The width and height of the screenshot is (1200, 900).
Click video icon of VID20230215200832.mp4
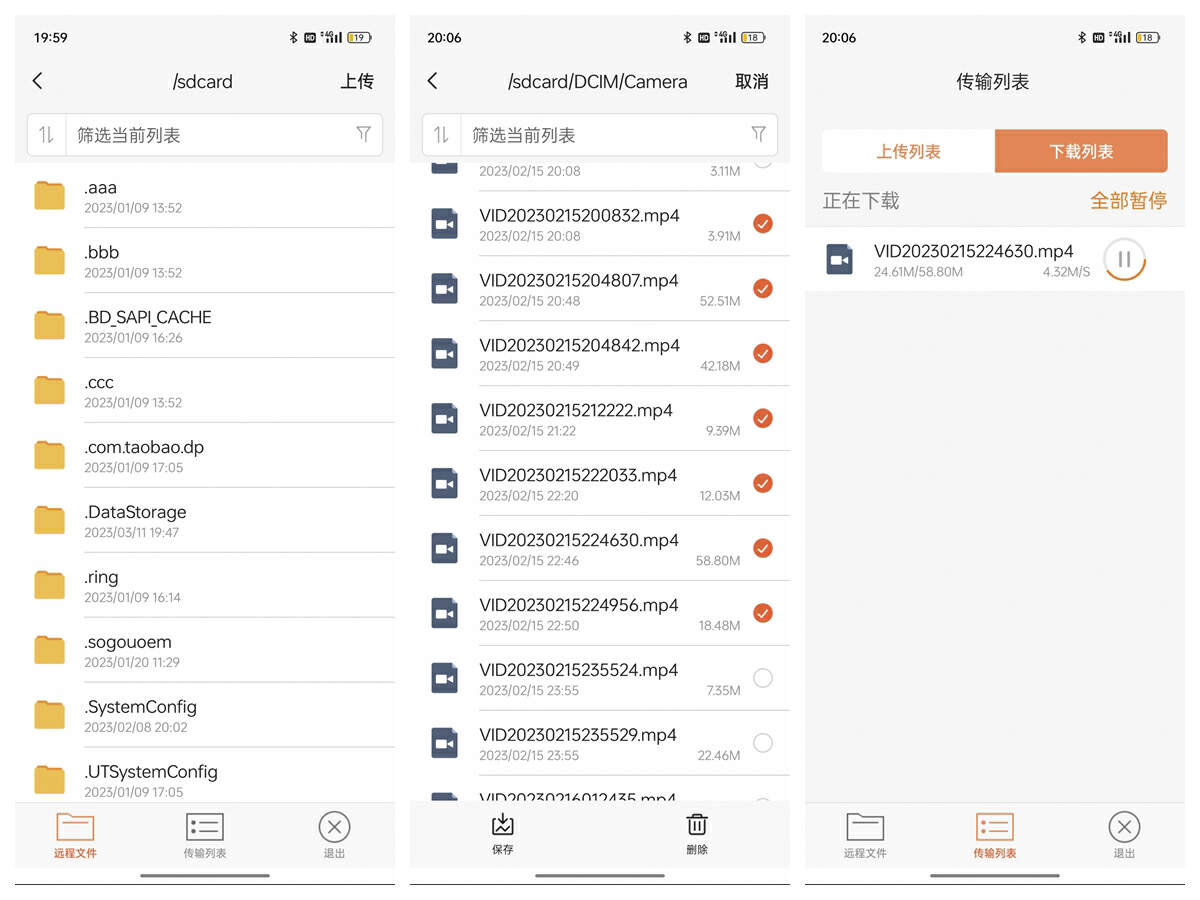(x=445, y=223)
